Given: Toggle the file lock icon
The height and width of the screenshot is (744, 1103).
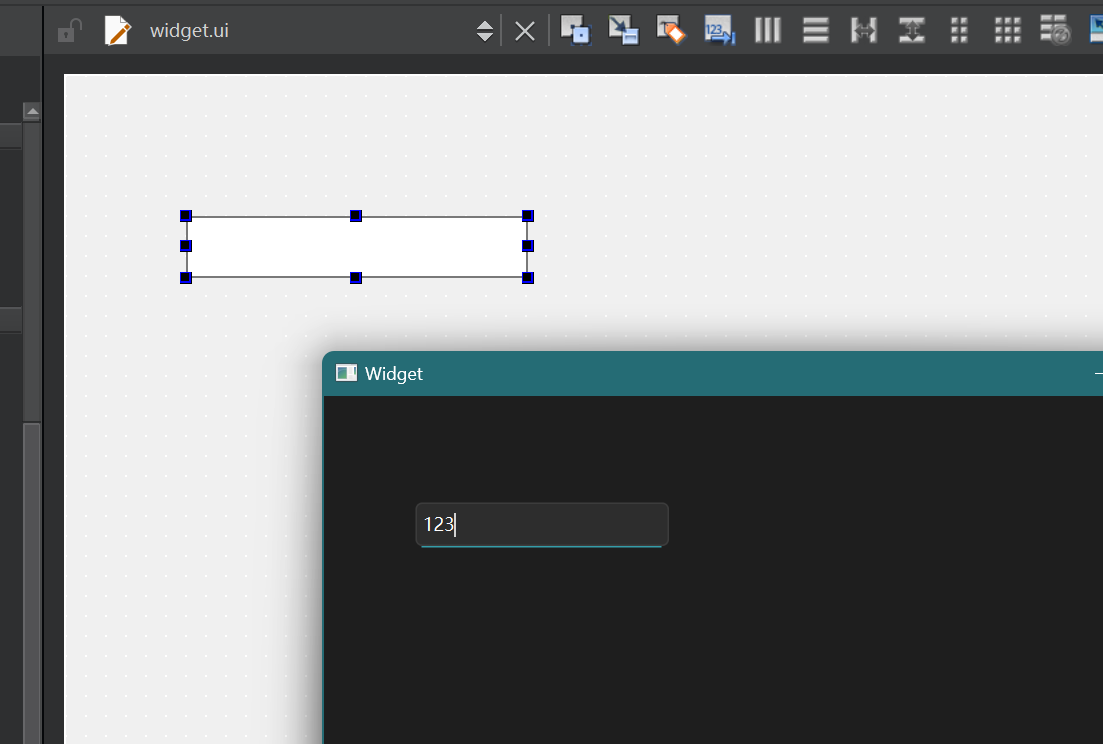Looking at the screenshot, I should [x=68, y=31].
